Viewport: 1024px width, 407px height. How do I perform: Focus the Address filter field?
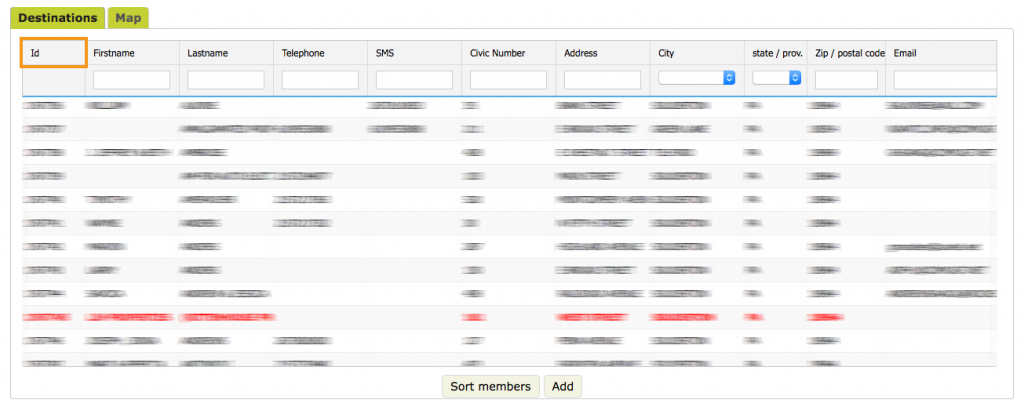click(602, 80)
